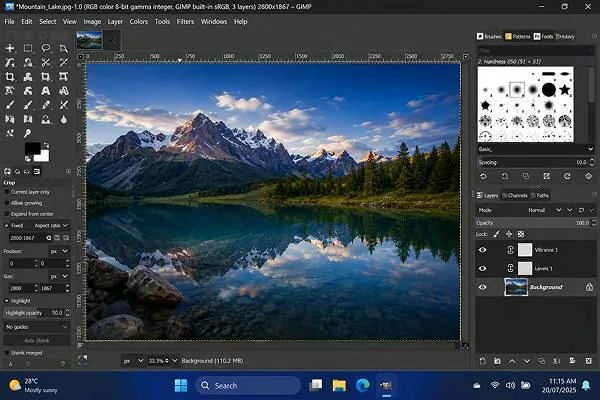Select the Smudge droplet tool
The width and height of the screenshot is (600, 400).
[64, 119]
